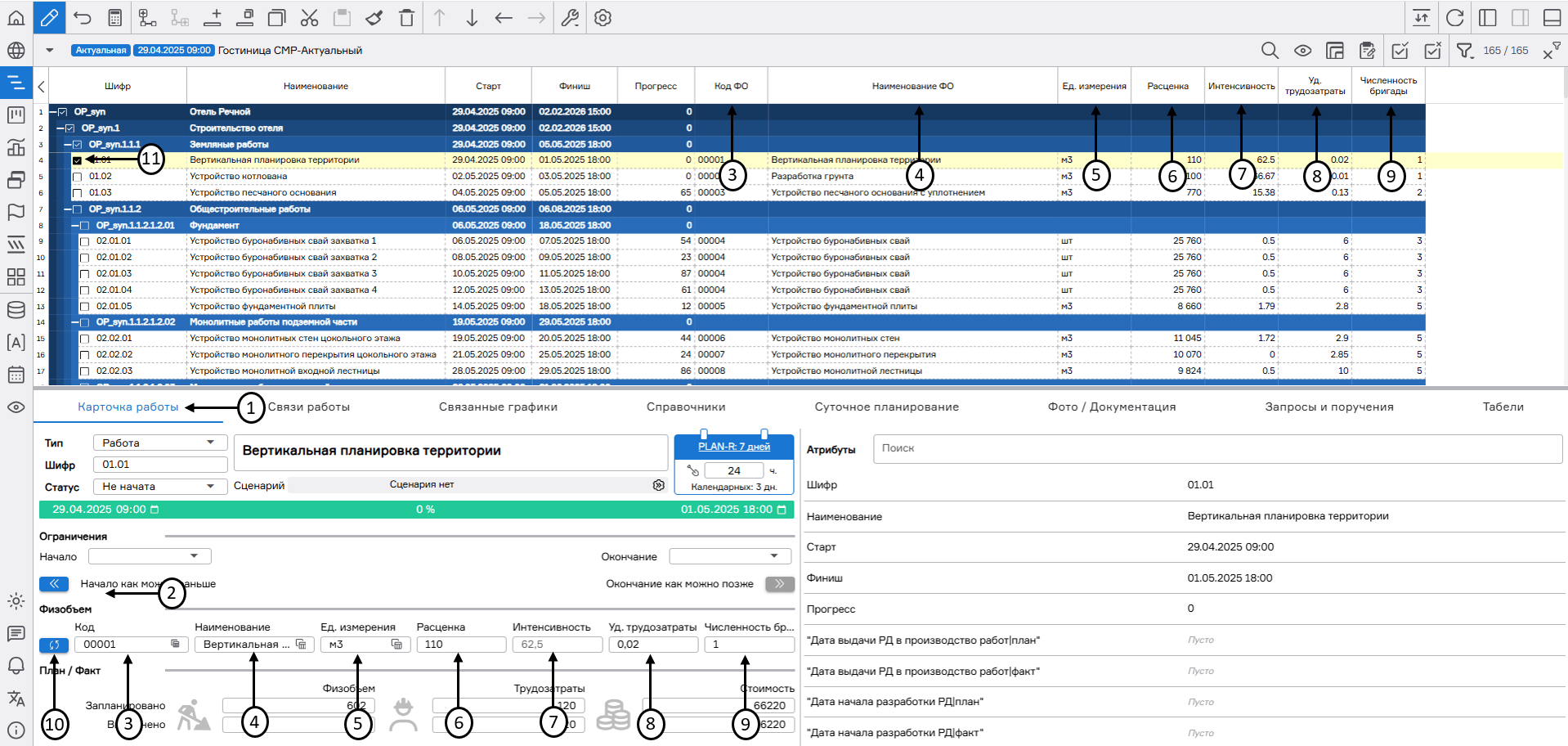Open the wrench tools icon
This screenshot has width=1568, height=746.
[570, 17]
